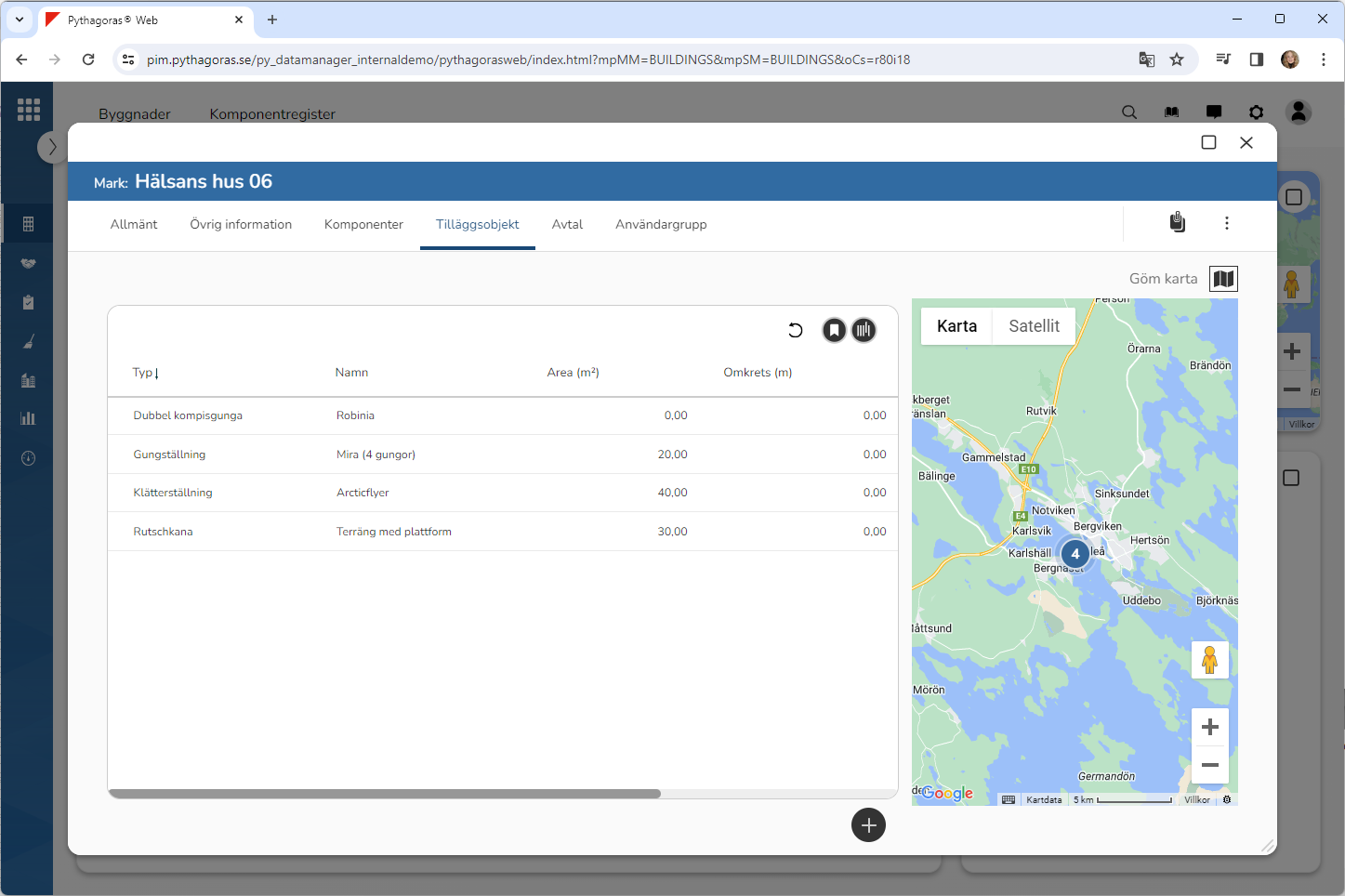Click the bookmark icon above the table
The width and height of the screenshot is (1345, 896).
pos(834,330)
